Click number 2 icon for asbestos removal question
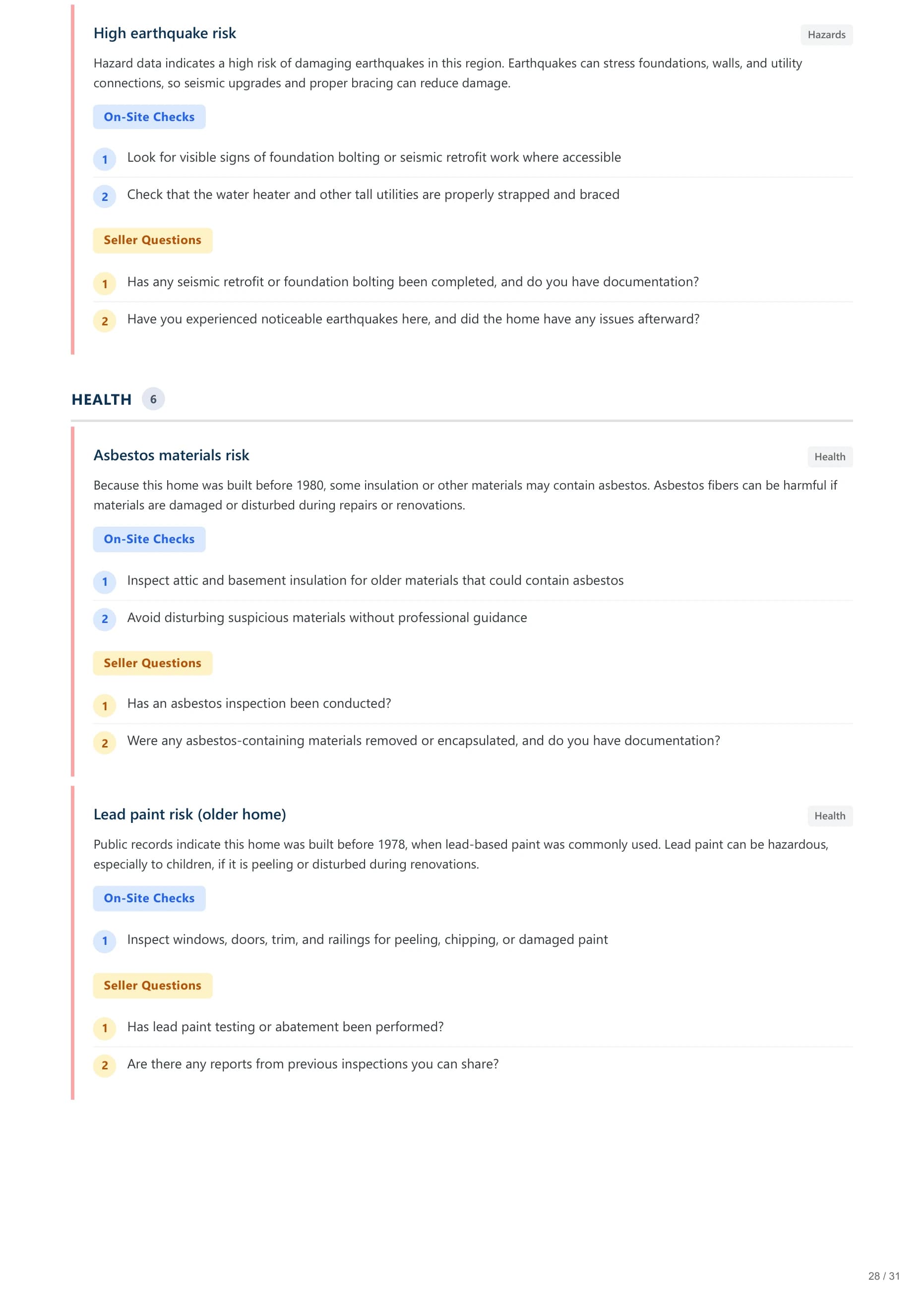This screenshot has height=1305, width=924. [105, 743]
